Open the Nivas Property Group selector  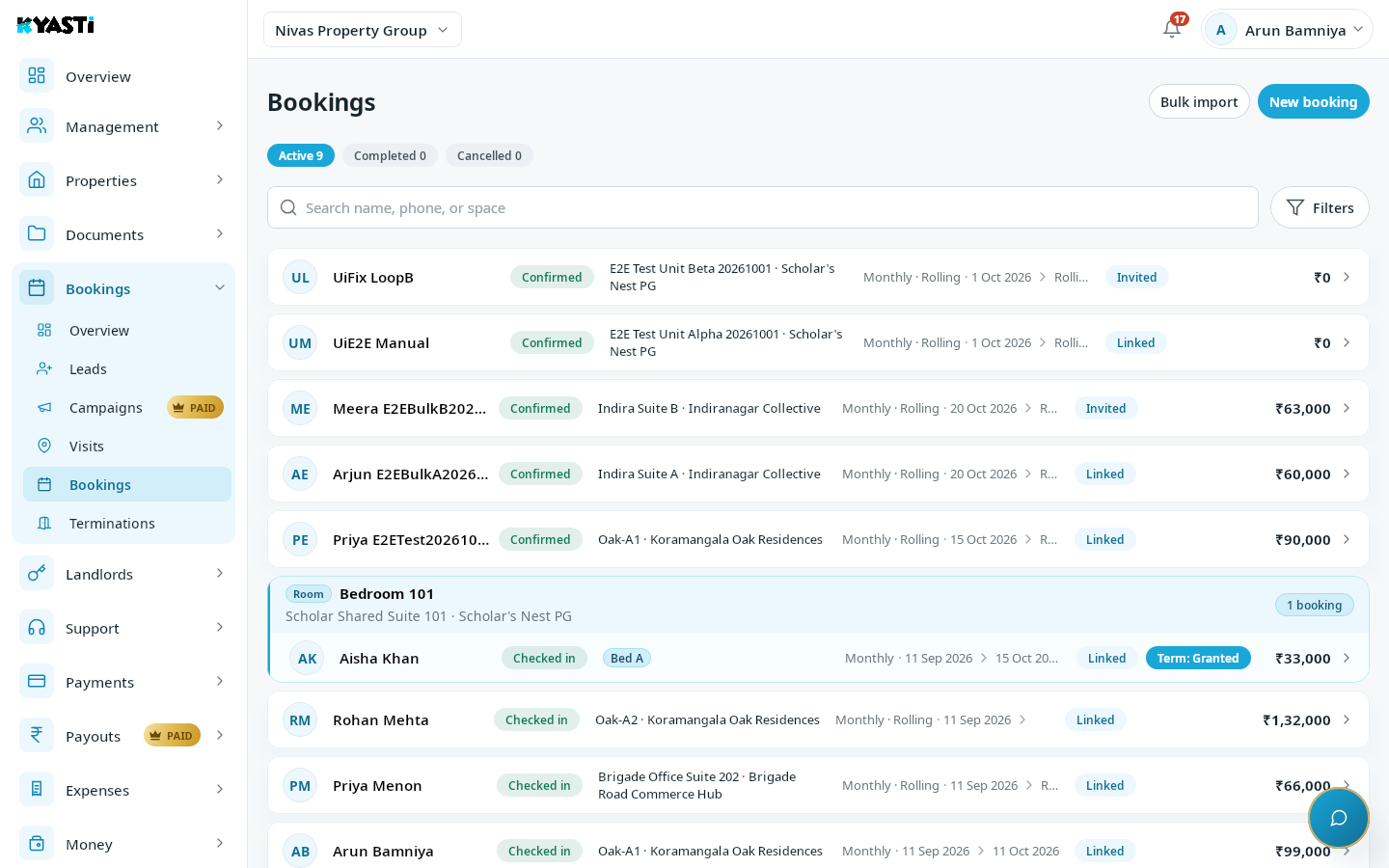click(x=363, y=30)
